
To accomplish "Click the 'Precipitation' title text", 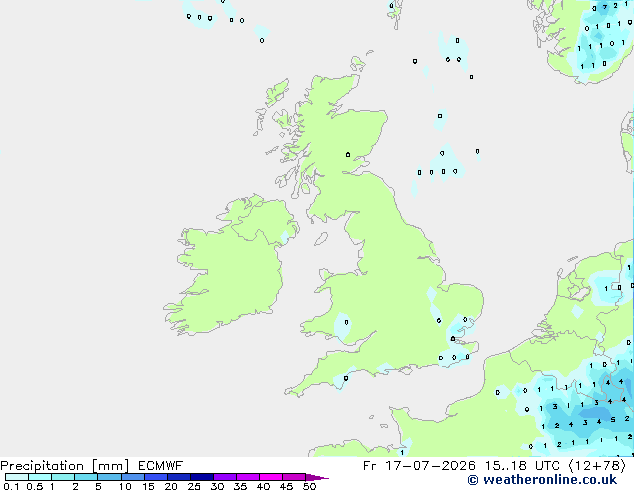I will point(42,466).
